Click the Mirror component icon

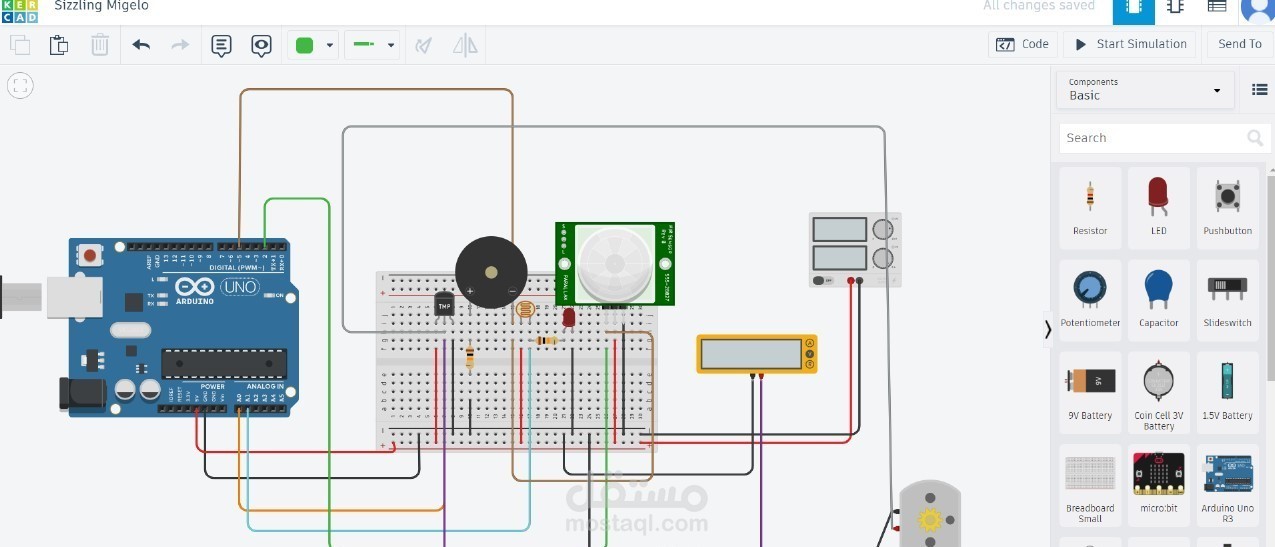click(x=465, y=45)
